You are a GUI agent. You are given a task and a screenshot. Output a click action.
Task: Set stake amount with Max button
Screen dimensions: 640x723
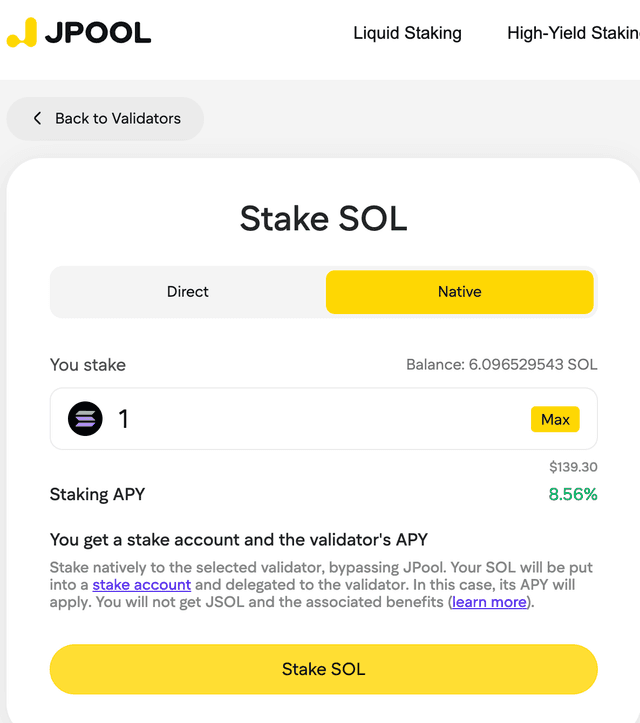coord(555,419)
